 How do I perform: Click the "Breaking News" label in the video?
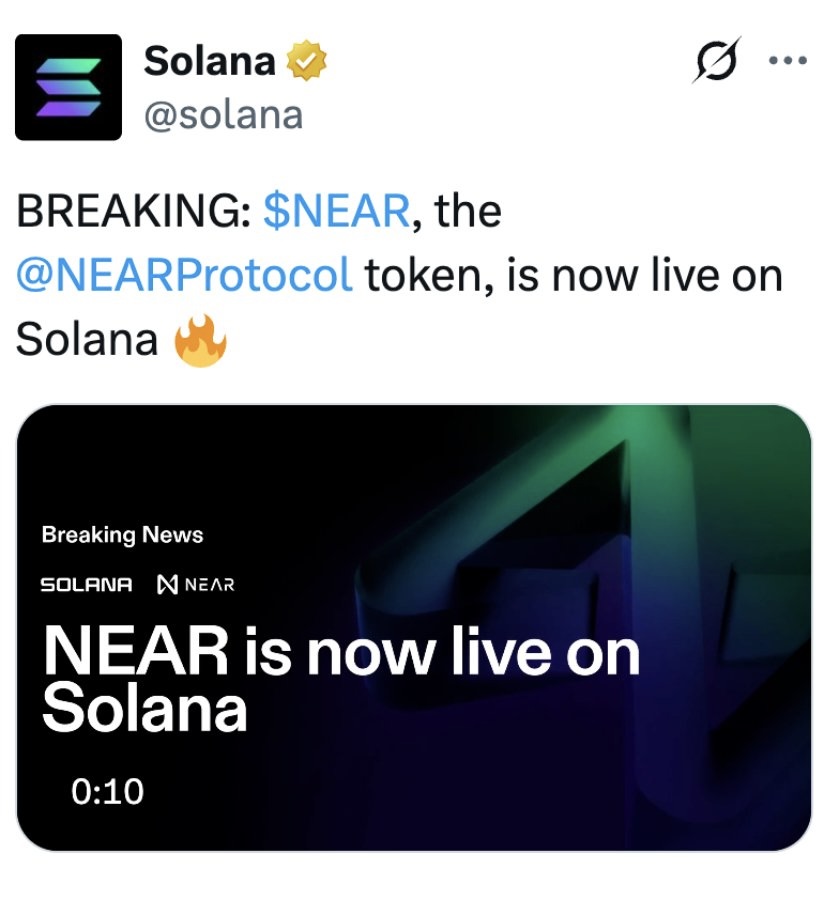(122, 535)
